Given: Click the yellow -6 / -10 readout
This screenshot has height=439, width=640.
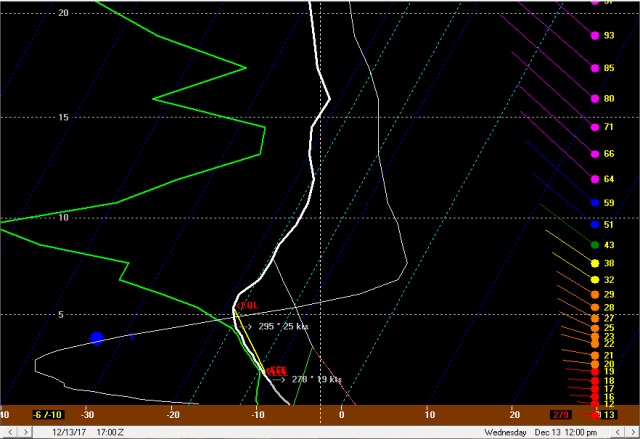Looking at the screenshot, I should pyautogui.click(x=46, y=415).
